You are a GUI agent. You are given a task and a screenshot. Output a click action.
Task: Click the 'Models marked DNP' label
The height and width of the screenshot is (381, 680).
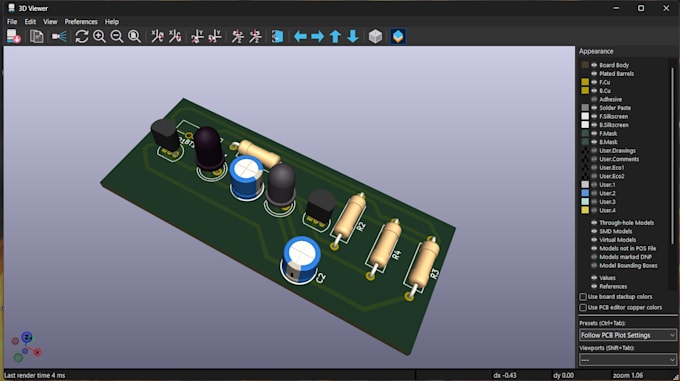(625, 257)
